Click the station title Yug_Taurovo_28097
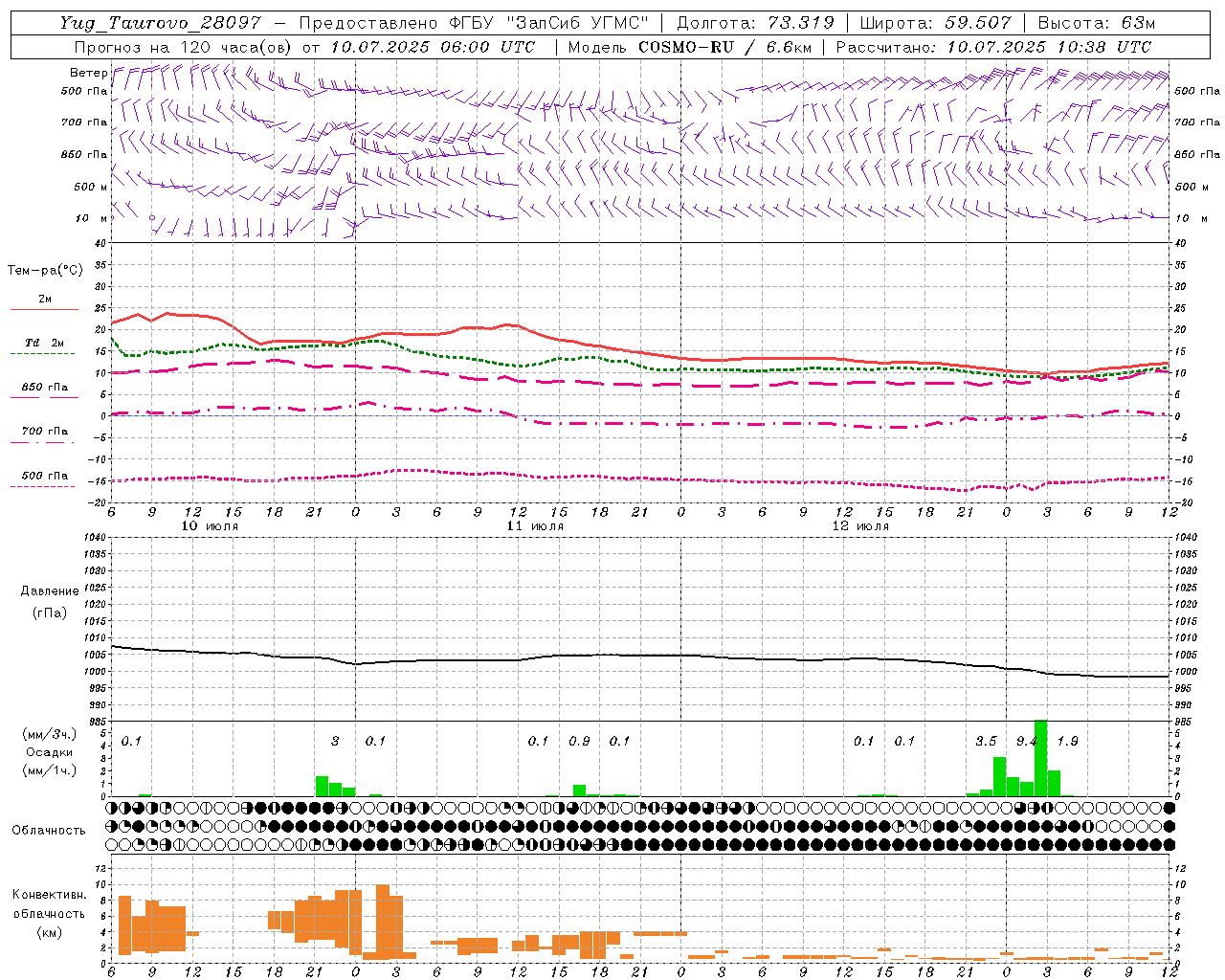1225x980 pixels. (x=160, y=23)
